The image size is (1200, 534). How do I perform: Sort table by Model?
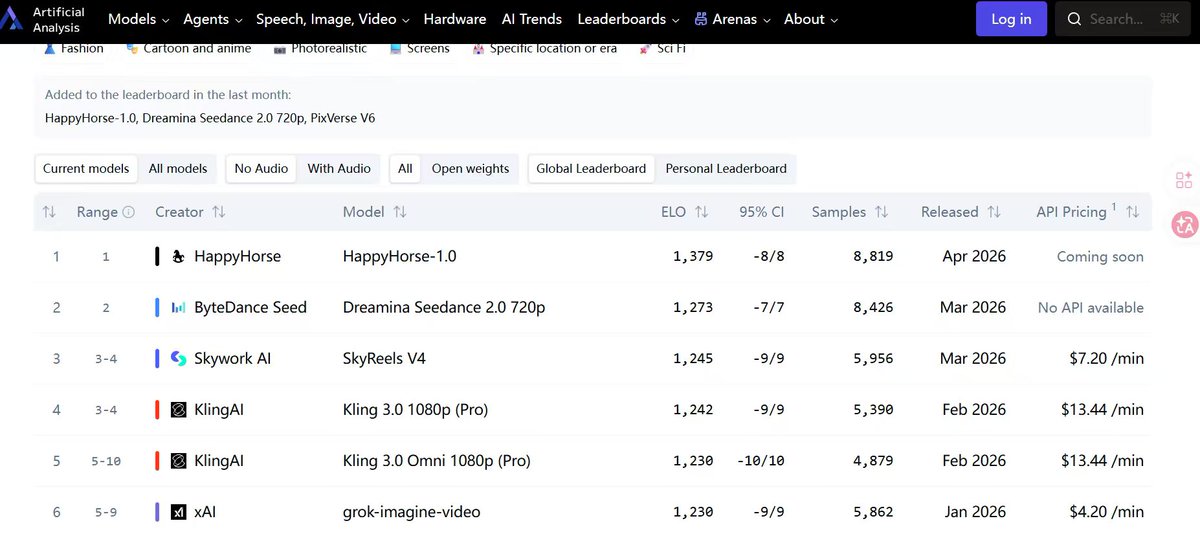tap(374, 212)
